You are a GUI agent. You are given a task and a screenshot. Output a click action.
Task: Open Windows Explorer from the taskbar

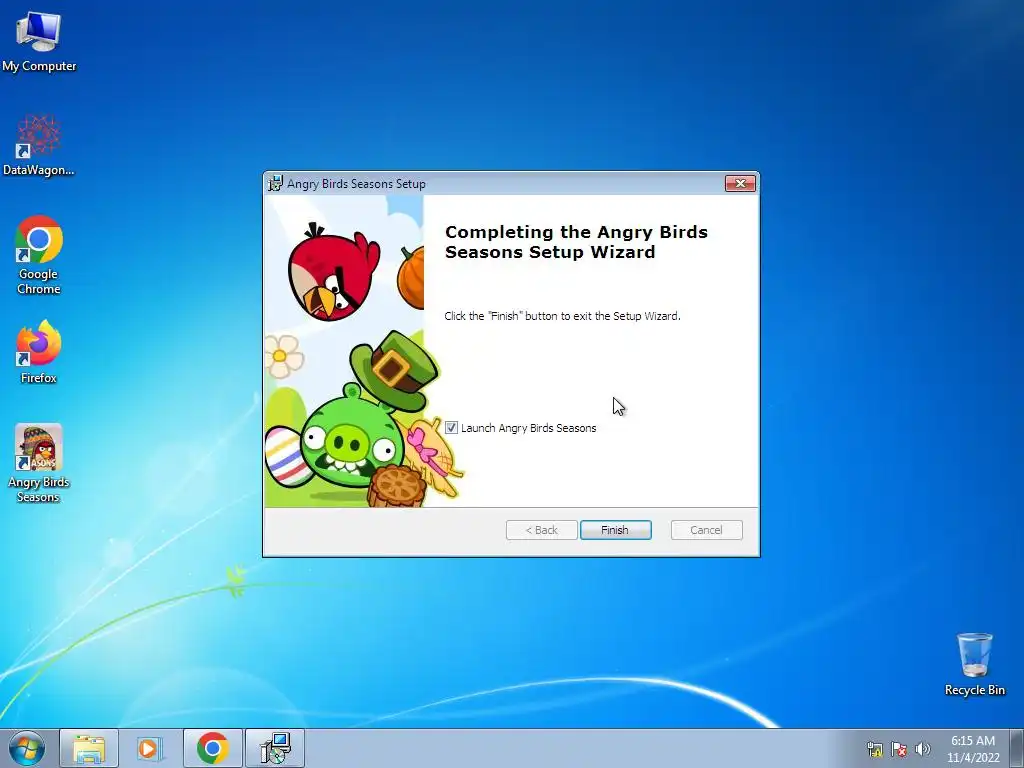89,748
